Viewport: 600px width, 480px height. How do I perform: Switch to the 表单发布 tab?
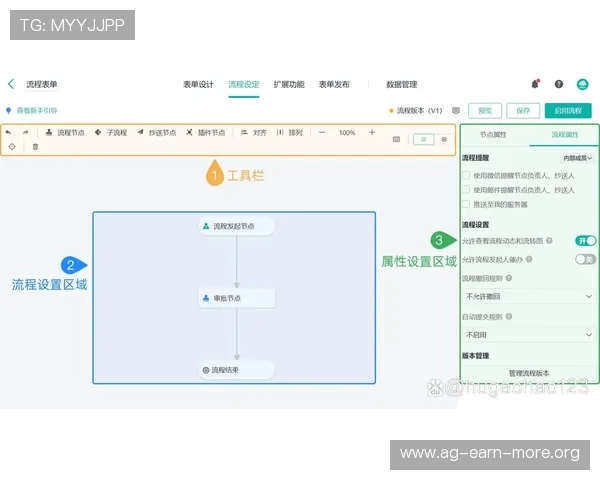pos(334,84)
